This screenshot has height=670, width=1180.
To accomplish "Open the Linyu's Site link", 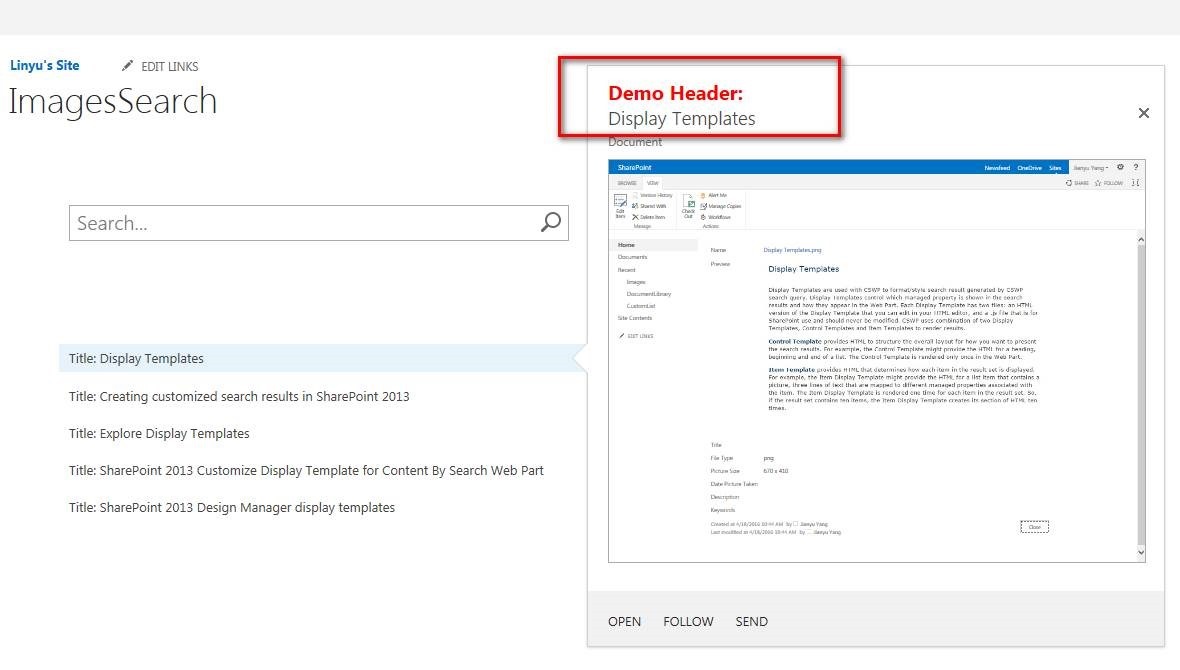I will coord(44,65).
